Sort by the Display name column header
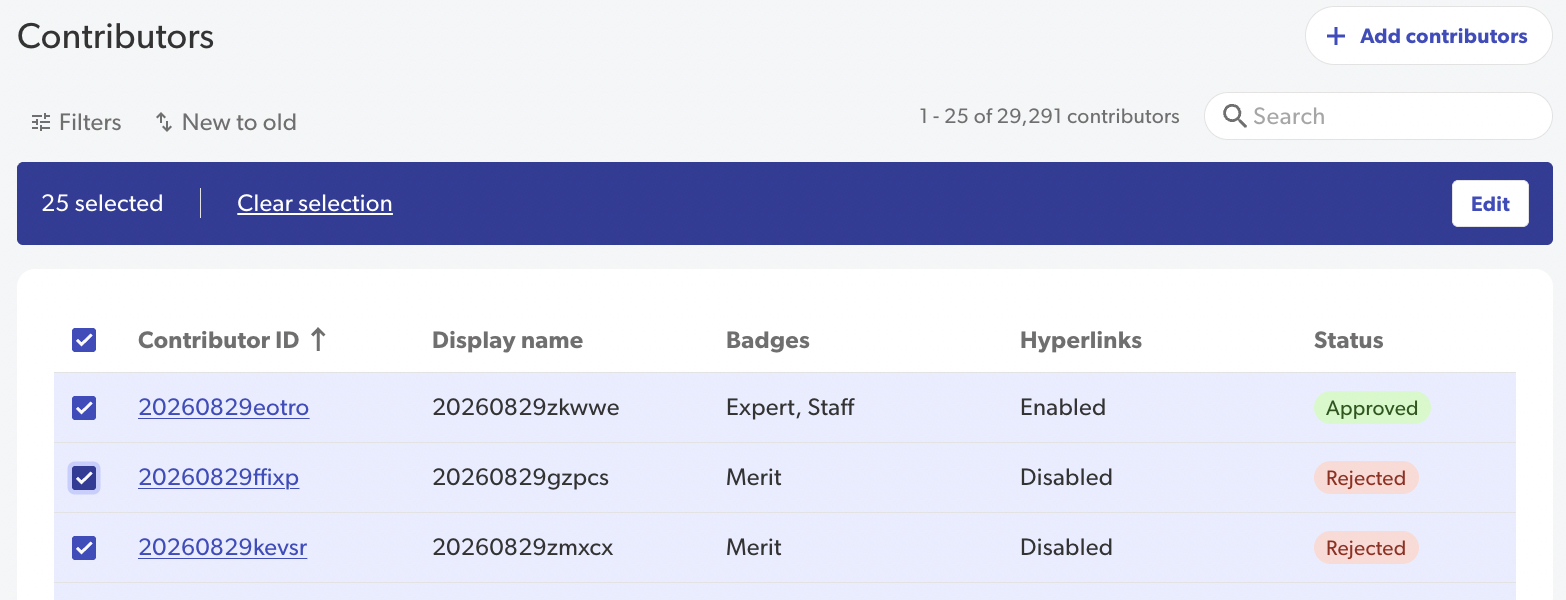Screen dimensions: 1566x600 [x=507, y=340]
